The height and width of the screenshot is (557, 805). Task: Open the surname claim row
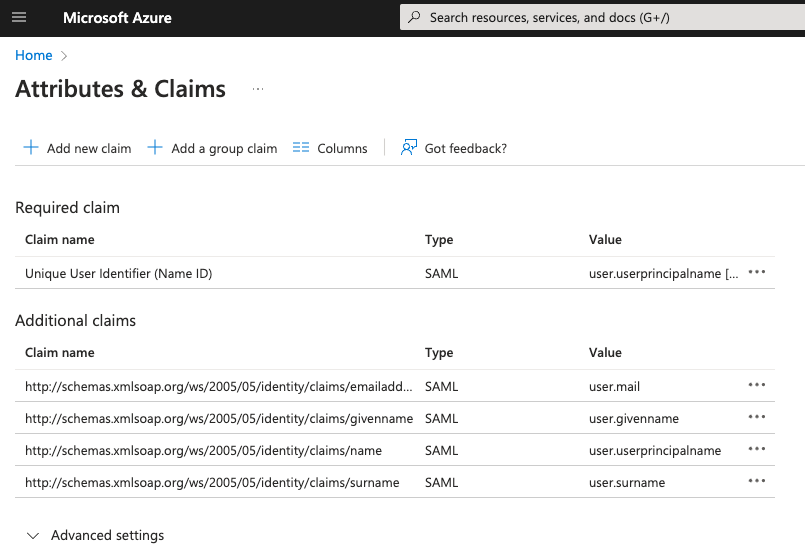point(211,482)
